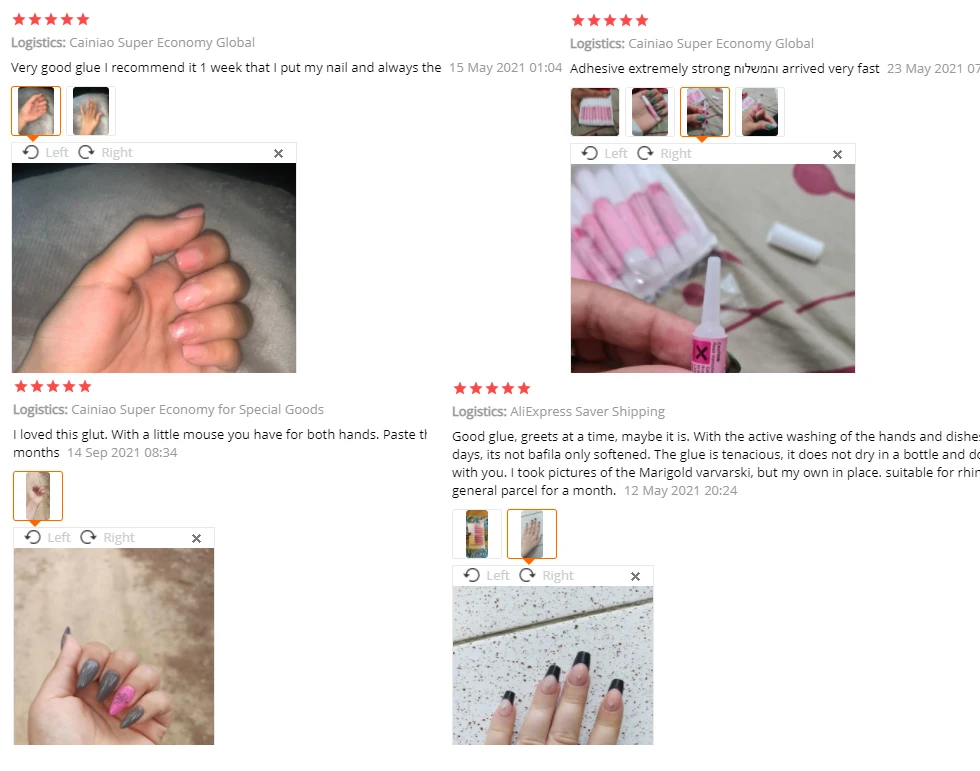980x771 pixels.
Task: Rotate left the black French tip nails photo
Action: coord(486,575)
